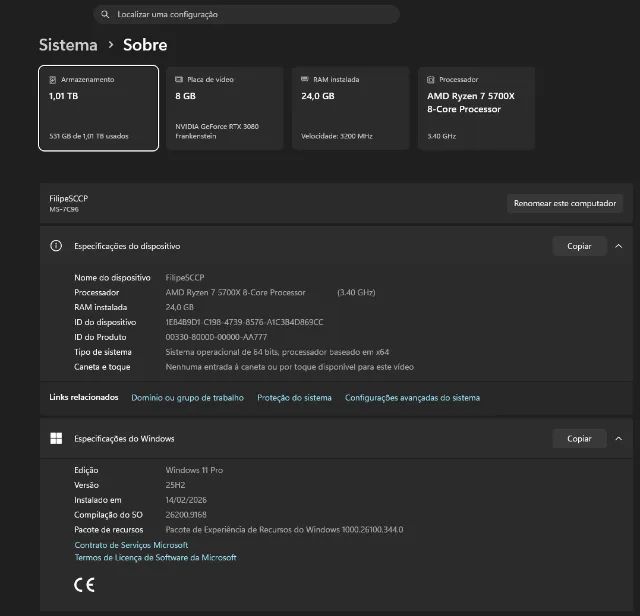Click 'NVIDIA GeForce RTX 3080' text
The image size is (640, 616).
click(x=217, y=127)
